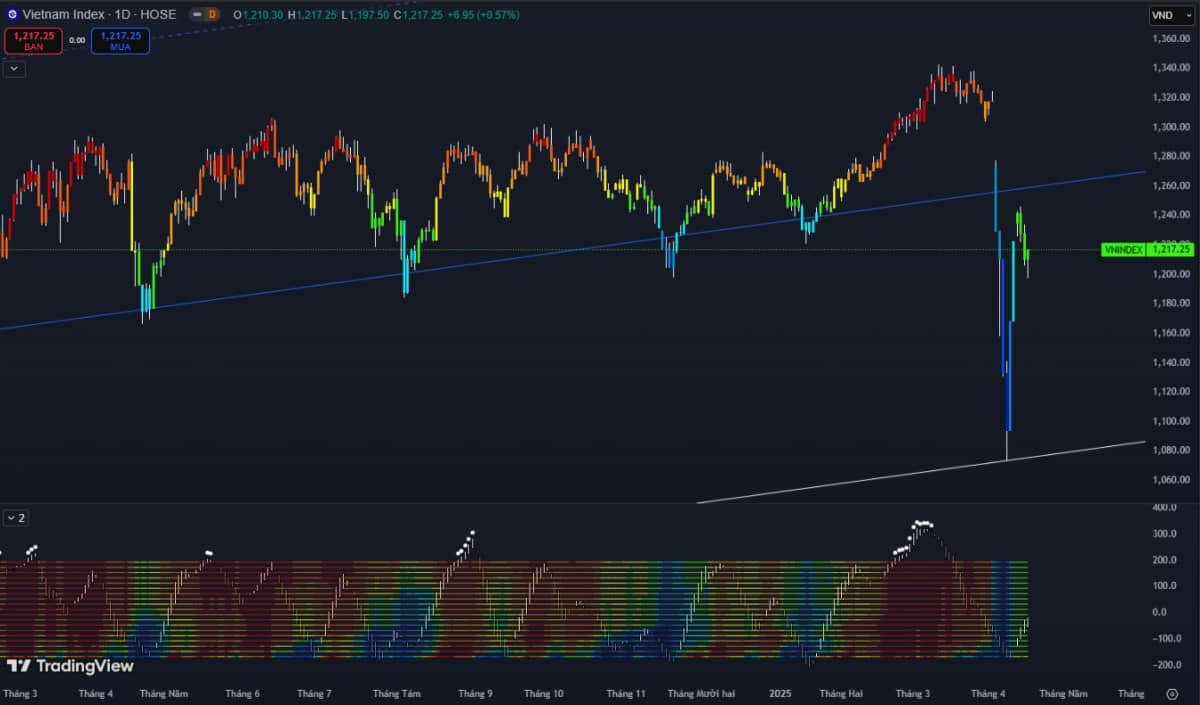Click the Tháng 9 label on time axis
The height and width of the screenshot is (705, 1200).
[x=475, y=693]
